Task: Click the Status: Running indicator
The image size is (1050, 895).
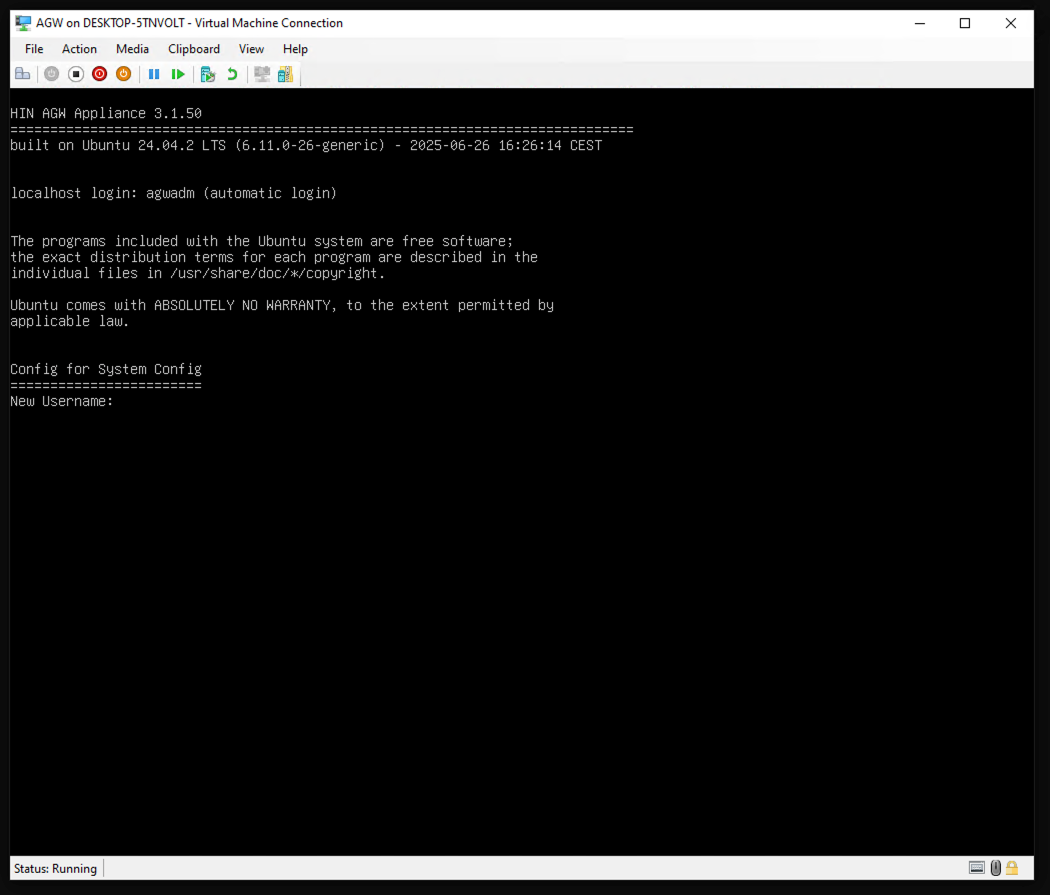Action: pyautogui.click(x=55, y=868)
